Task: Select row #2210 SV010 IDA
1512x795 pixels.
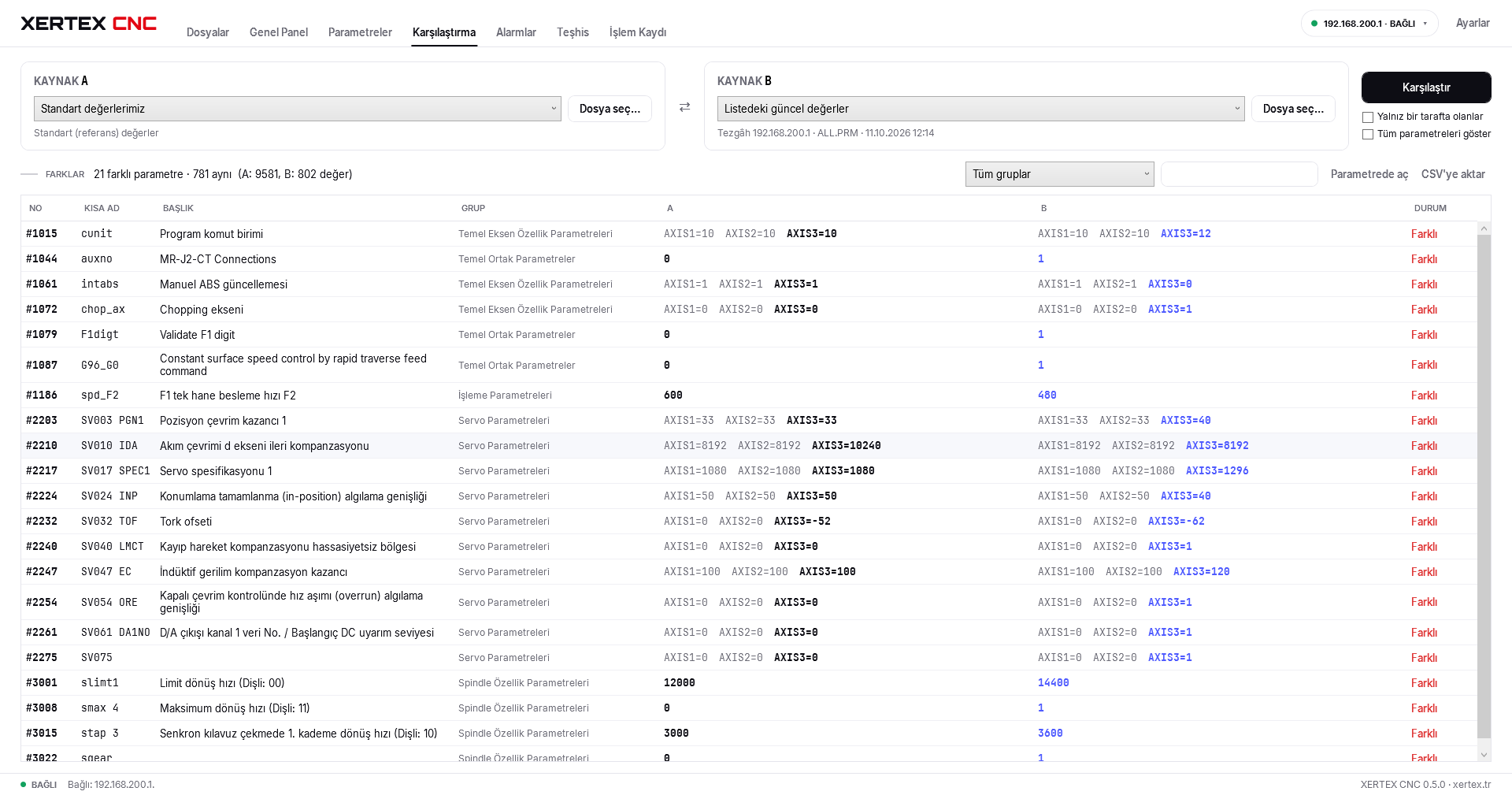Action: point(749,446)
